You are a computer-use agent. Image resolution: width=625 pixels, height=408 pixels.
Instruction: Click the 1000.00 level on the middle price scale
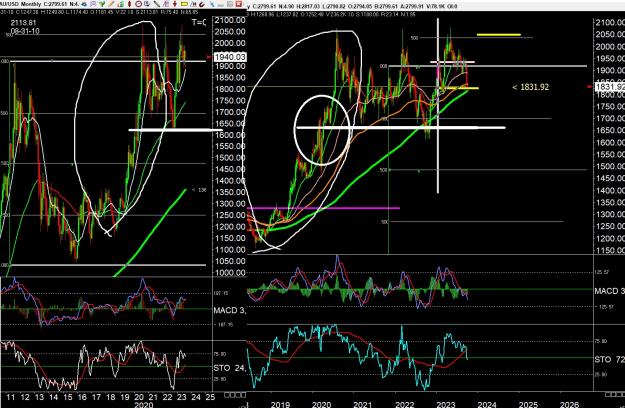(230, 273)
